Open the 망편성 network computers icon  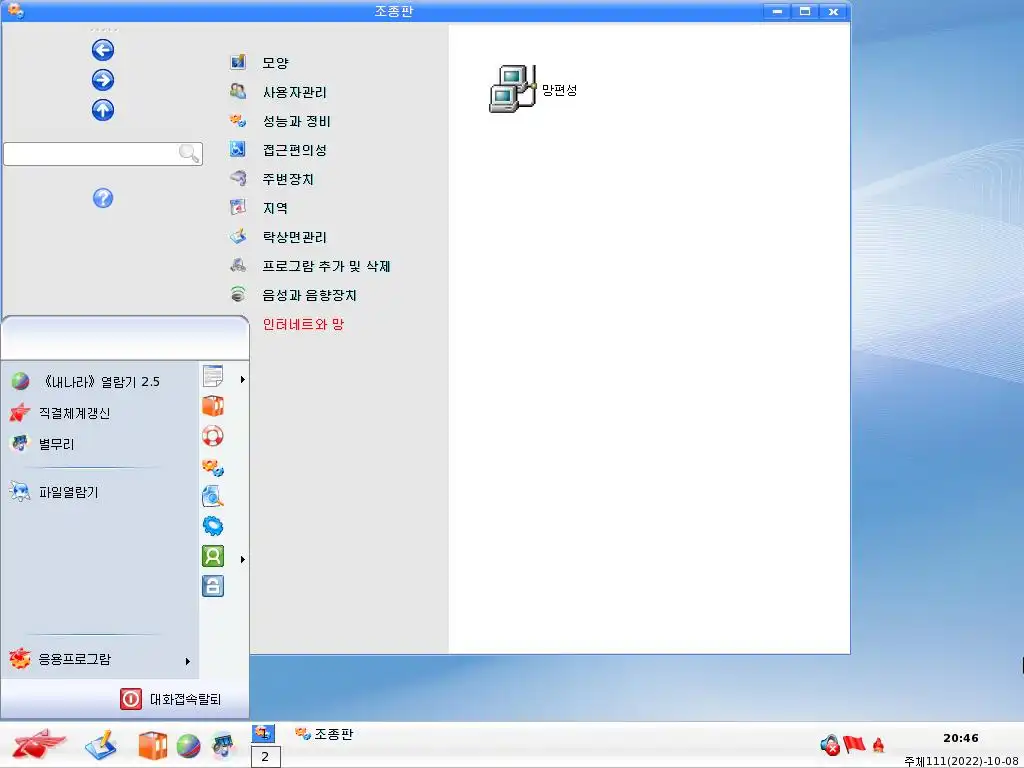click(x=513, y=89)
